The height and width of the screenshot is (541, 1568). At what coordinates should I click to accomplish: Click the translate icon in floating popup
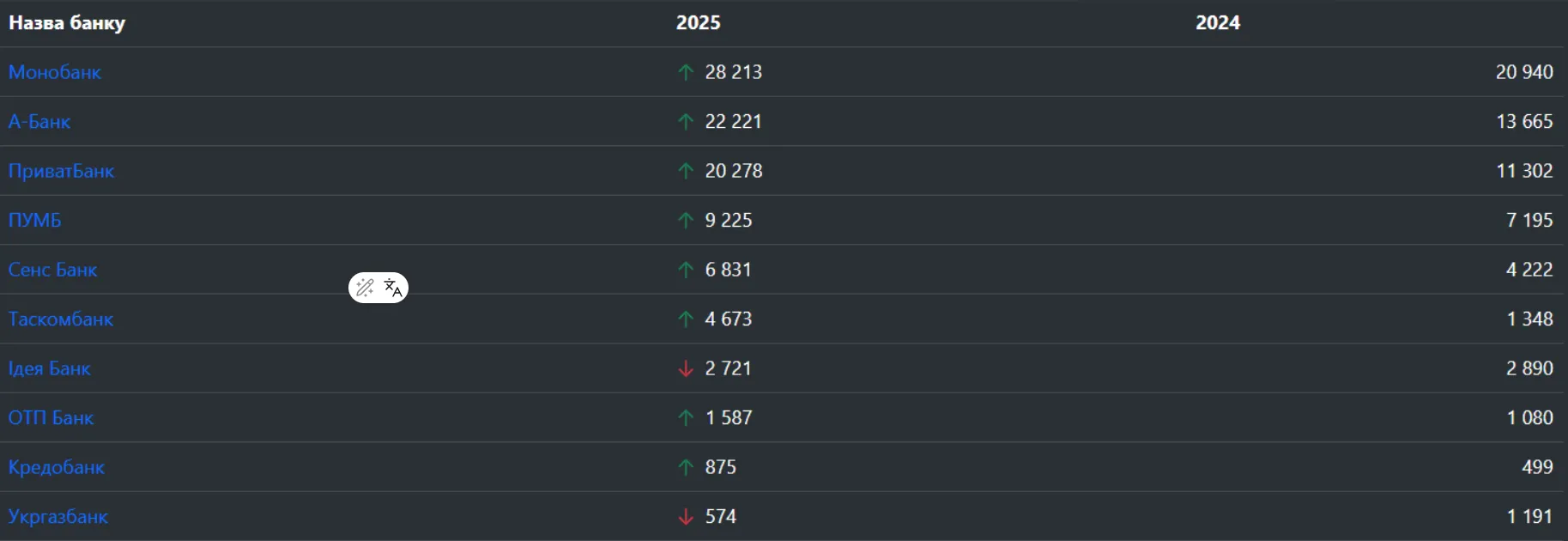tap(393, 288)
